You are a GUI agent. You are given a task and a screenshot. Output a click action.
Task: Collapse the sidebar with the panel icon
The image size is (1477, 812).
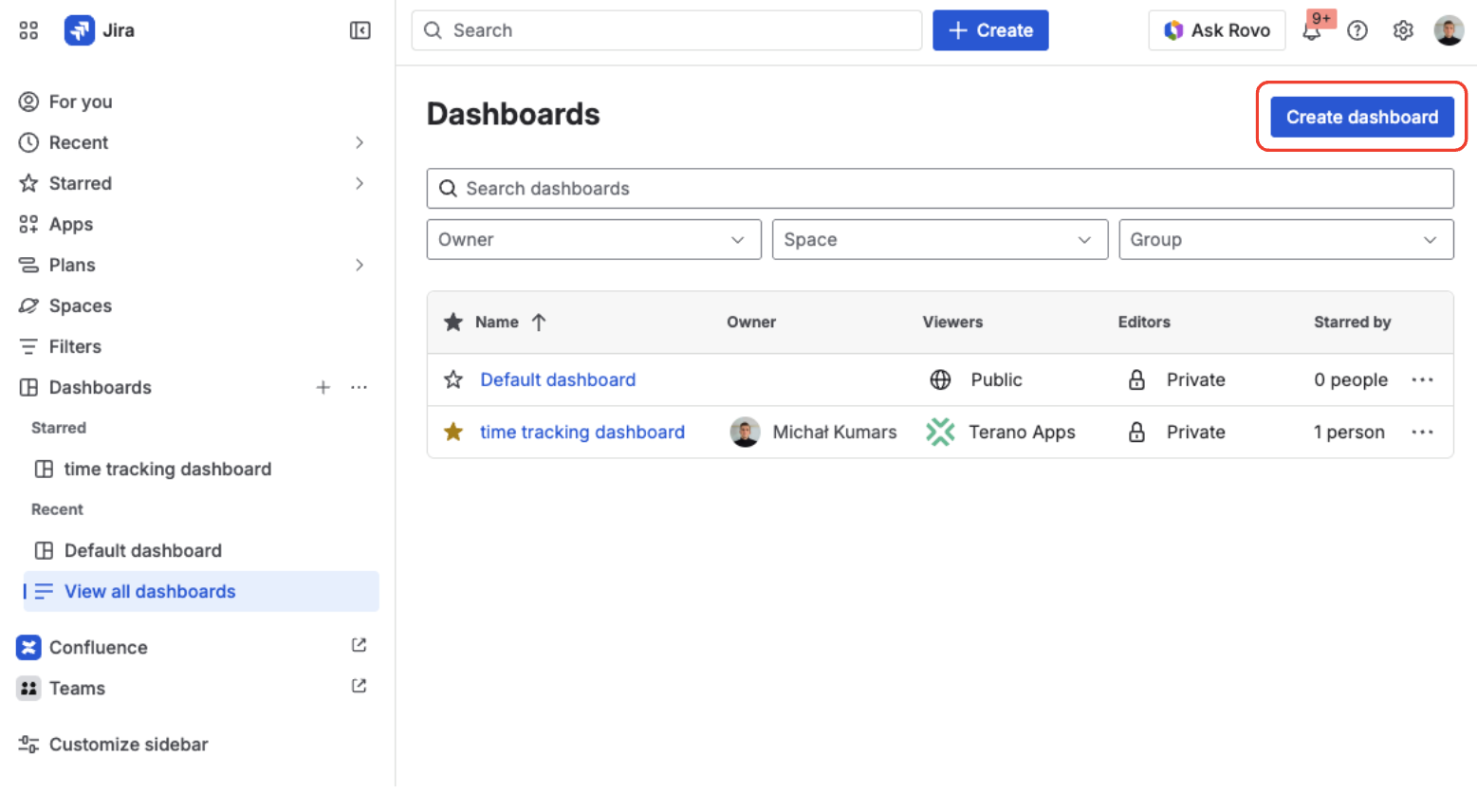pyautogui.click(x=360, y=29)
